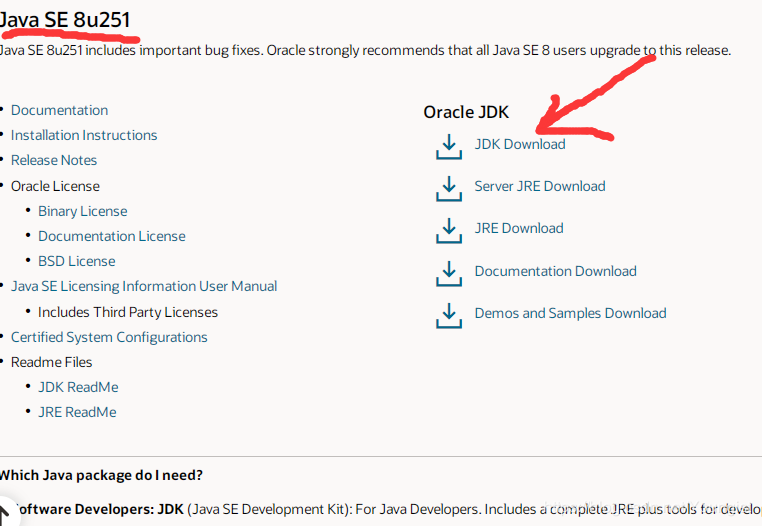762x526 pixels.
Task: Open Certified System Configurations link
Action: (109, 337)
